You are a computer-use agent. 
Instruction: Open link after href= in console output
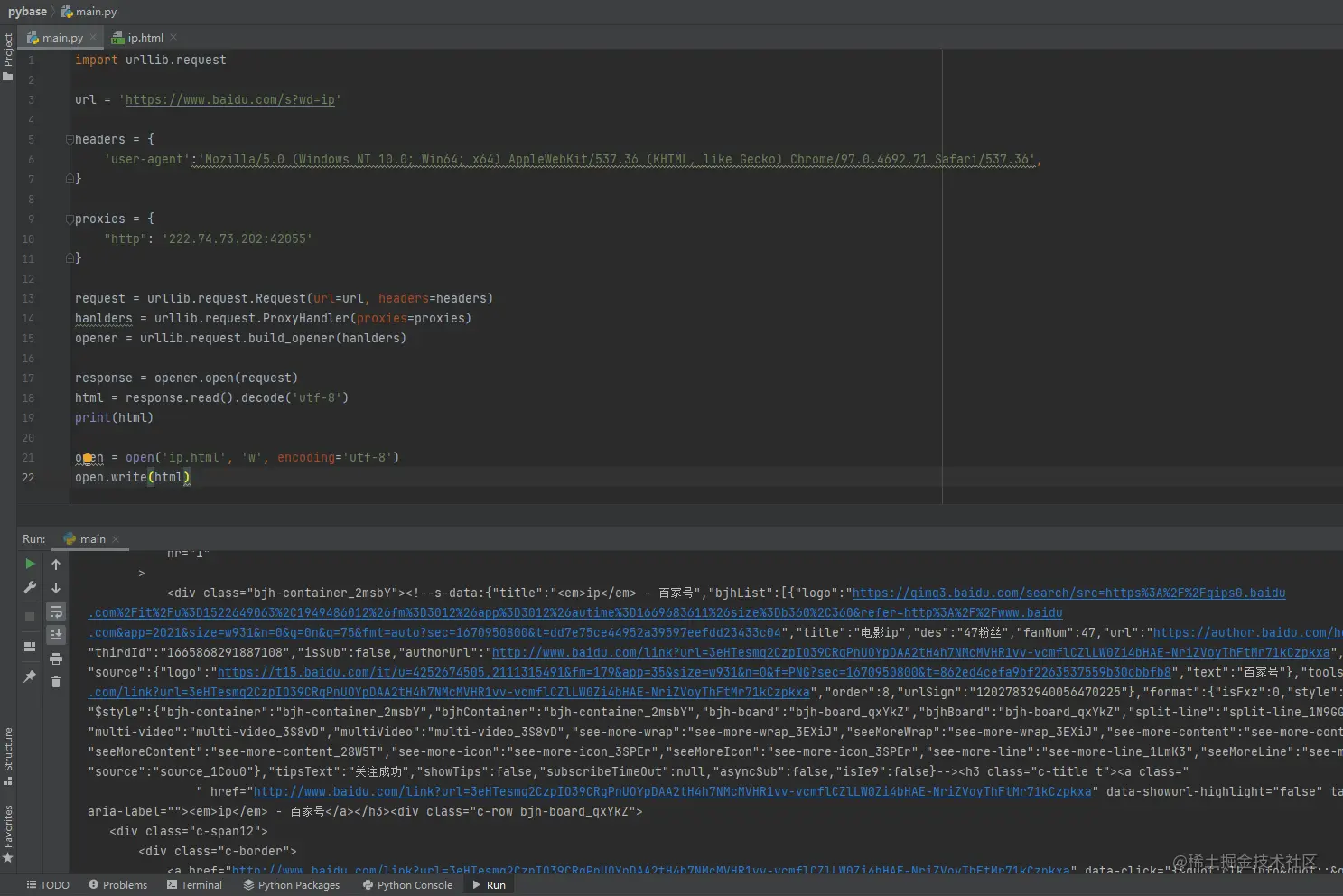(x=672, y=792)
